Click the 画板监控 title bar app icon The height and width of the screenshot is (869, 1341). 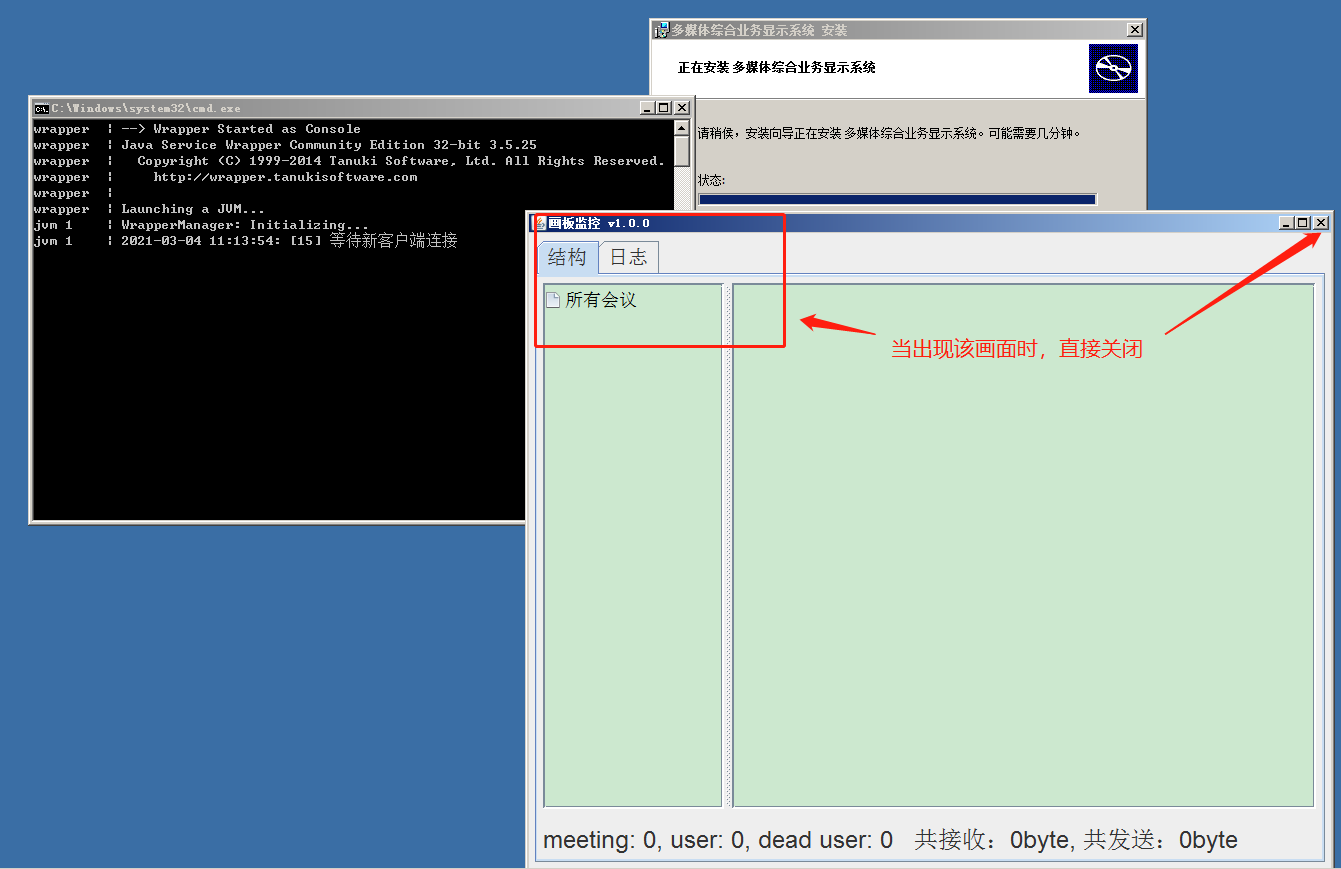(x=540, y=223)
